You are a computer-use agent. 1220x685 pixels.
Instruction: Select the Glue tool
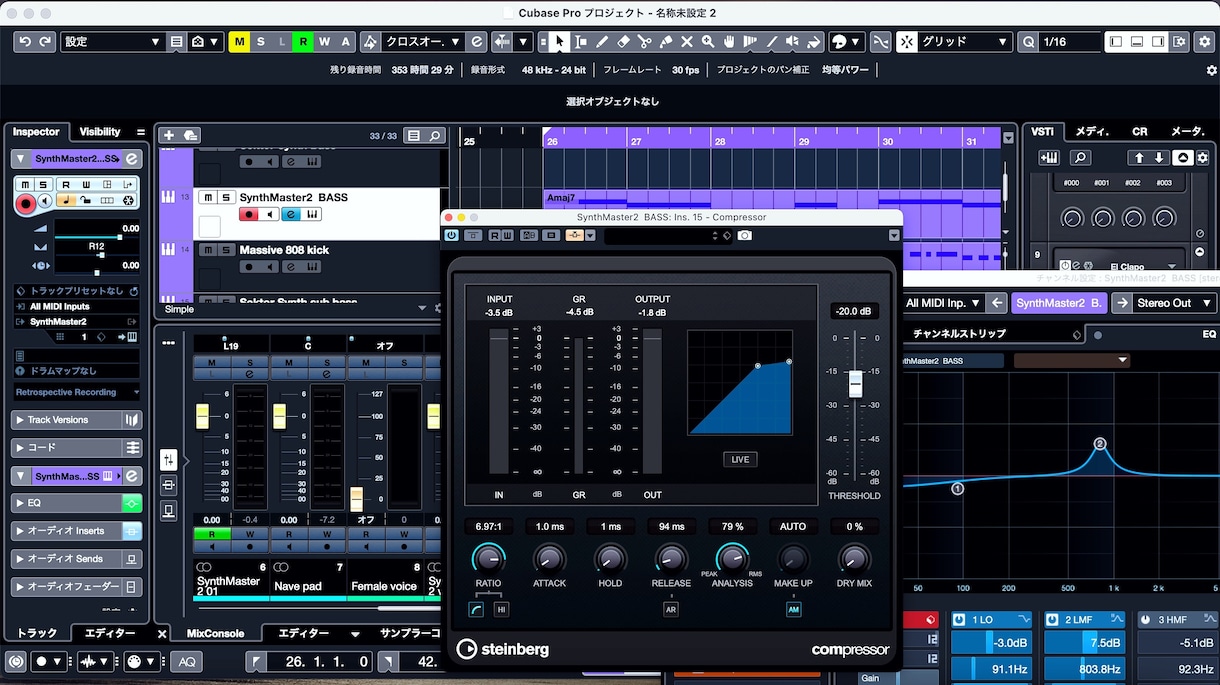tap(665, 42)
